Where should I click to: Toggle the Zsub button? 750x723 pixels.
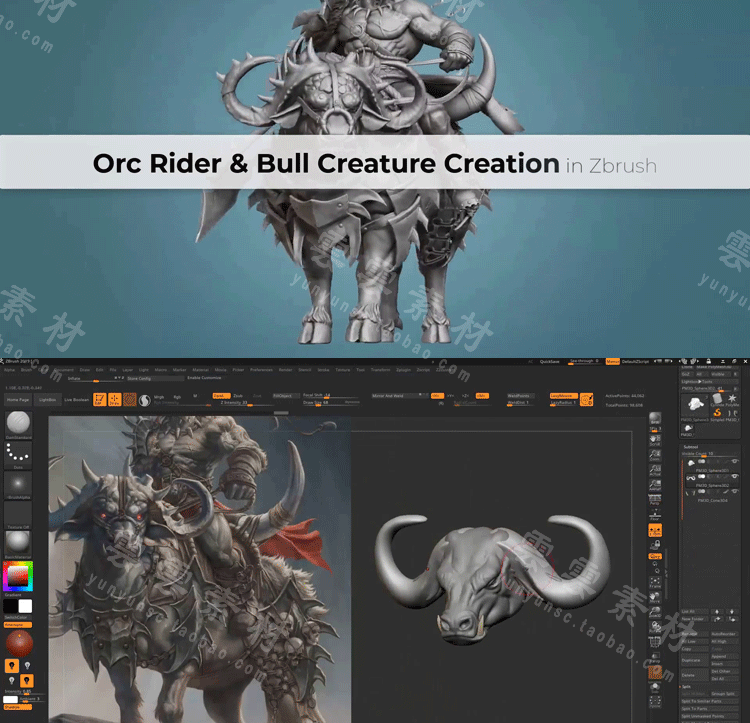click(x=238, y=396)
